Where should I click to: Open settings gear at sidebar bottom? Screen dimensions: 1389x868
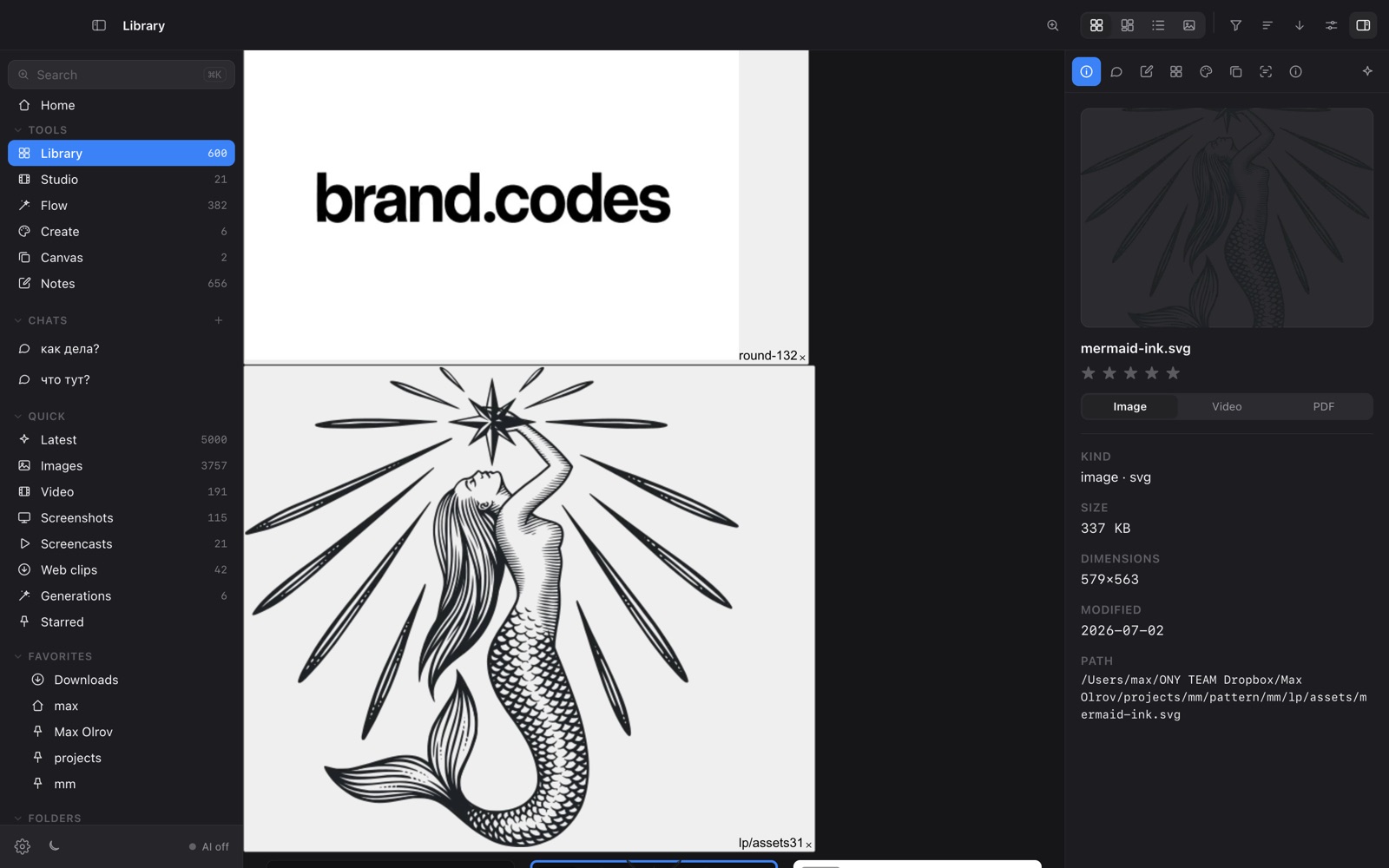[23, 846]
